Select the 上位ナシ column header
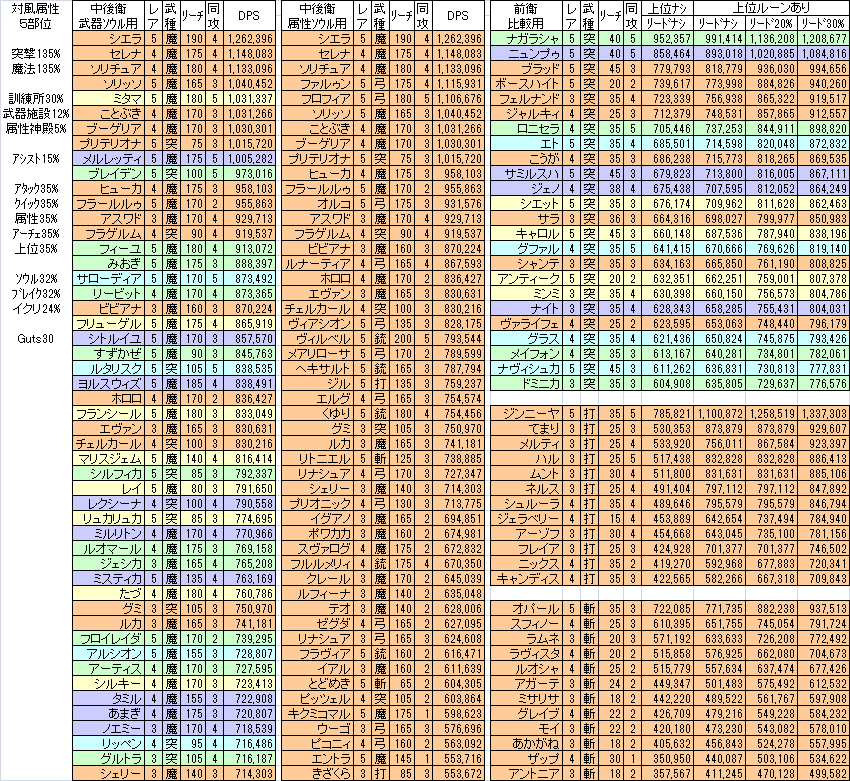This screenshot has width=850, height=781. (667, 8)
